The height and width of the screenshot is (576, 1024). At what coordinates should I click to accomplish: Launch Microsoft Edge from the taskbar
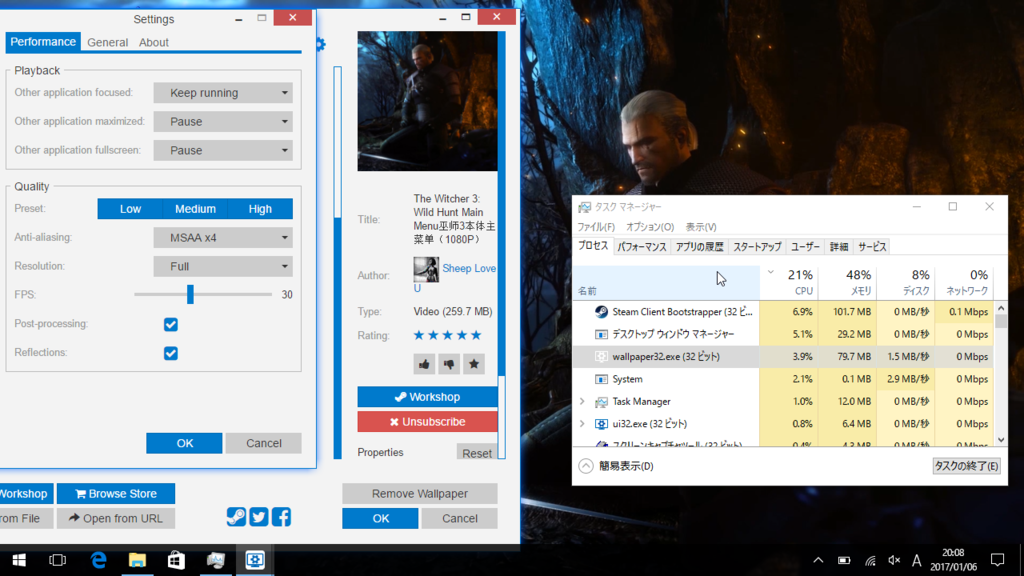(98, 560)
